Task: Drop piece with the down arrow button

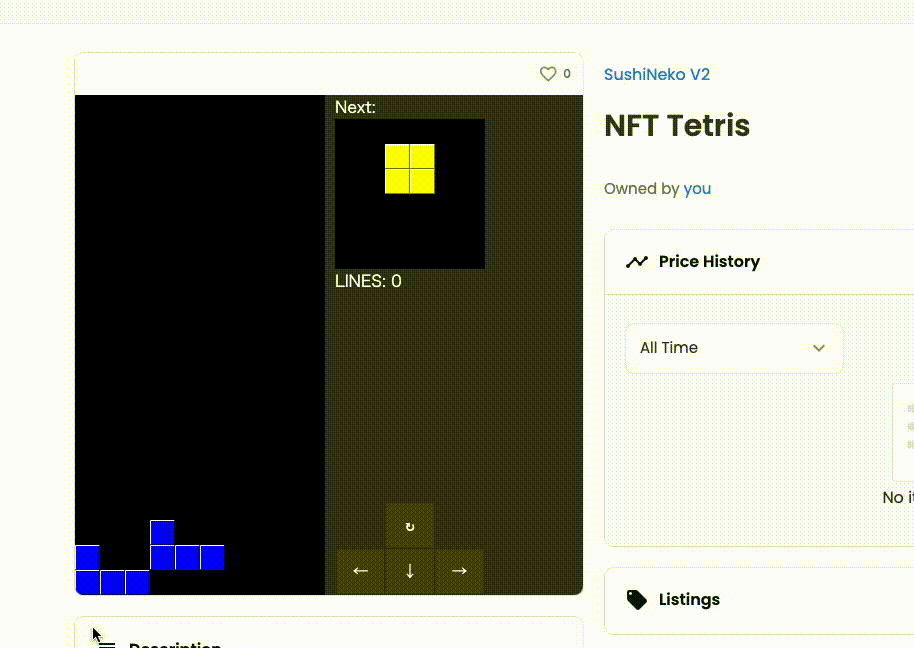Action: point(410,571)
